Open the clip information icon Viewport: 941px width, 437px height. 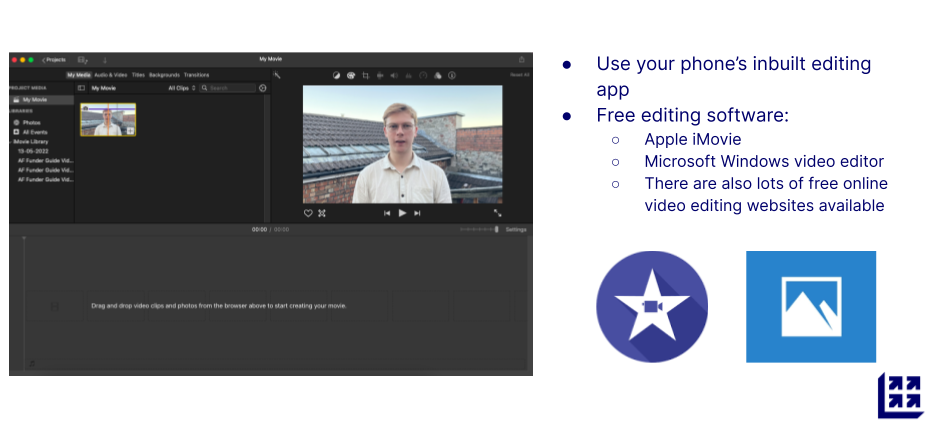pos(452,76)
